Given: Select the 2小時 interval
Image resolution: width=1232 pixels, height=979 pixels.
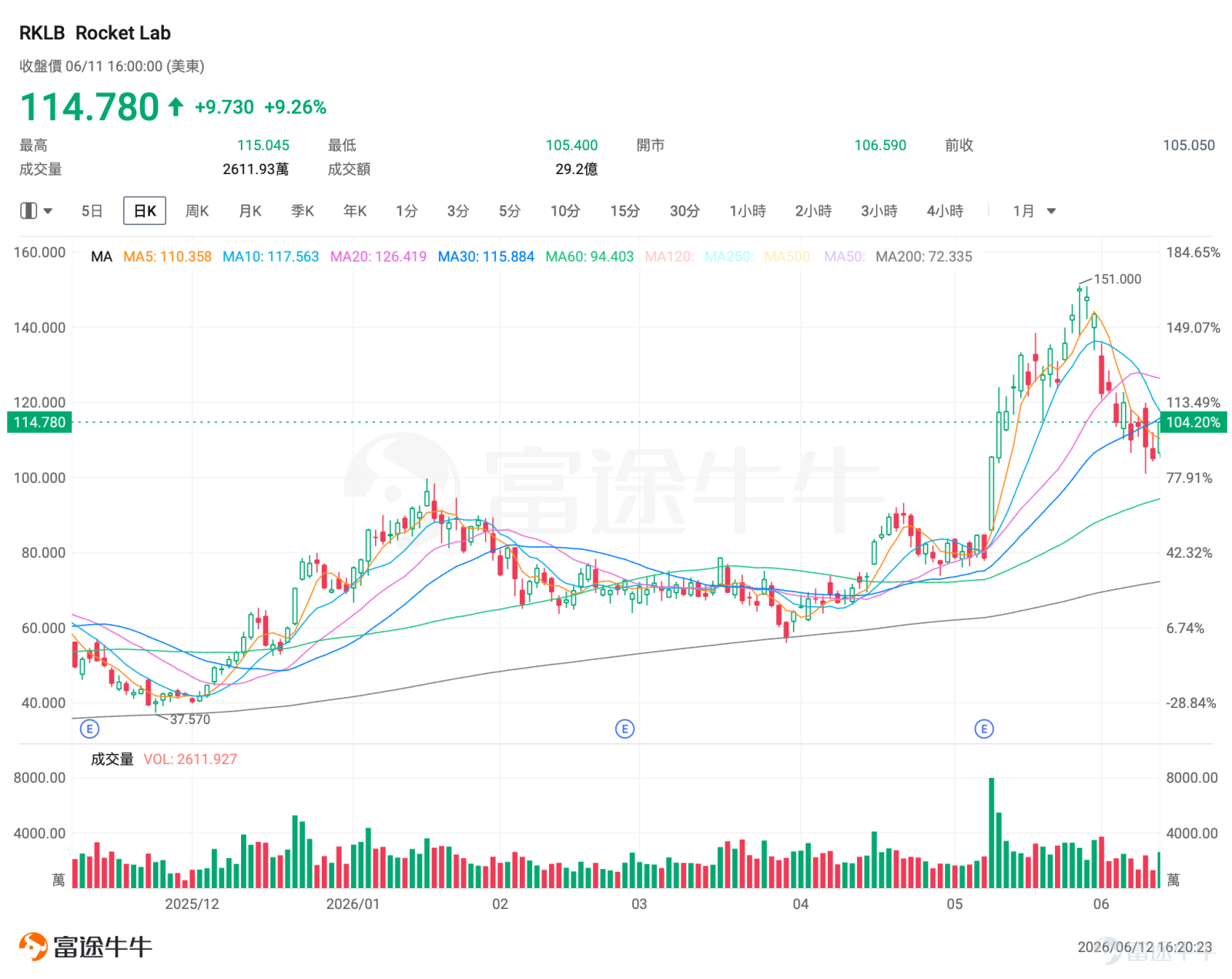Looking at the screenshot, I should [x=813, y=211].
